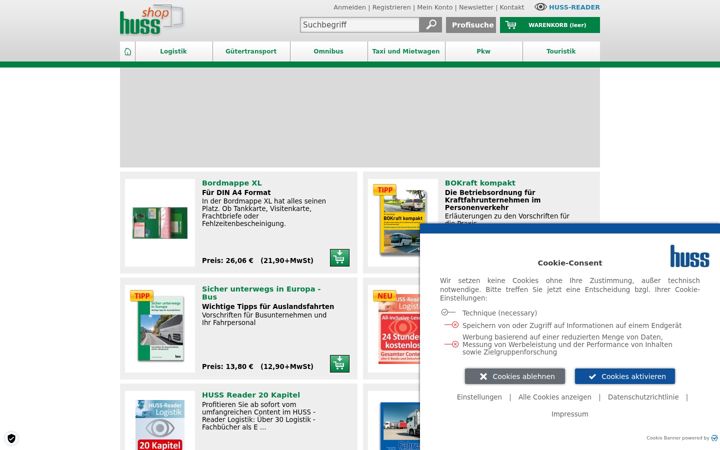
Task: Click the huss shop logo
Action: [152, 19]
